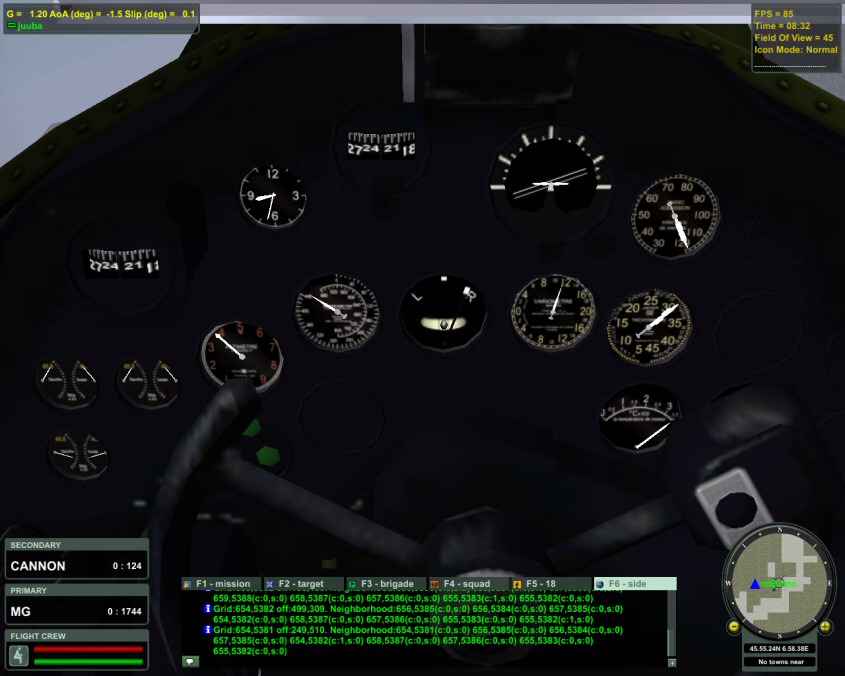Click the airspeed indicator gauge
845x676 pixels.
click(x=337, y=312)
